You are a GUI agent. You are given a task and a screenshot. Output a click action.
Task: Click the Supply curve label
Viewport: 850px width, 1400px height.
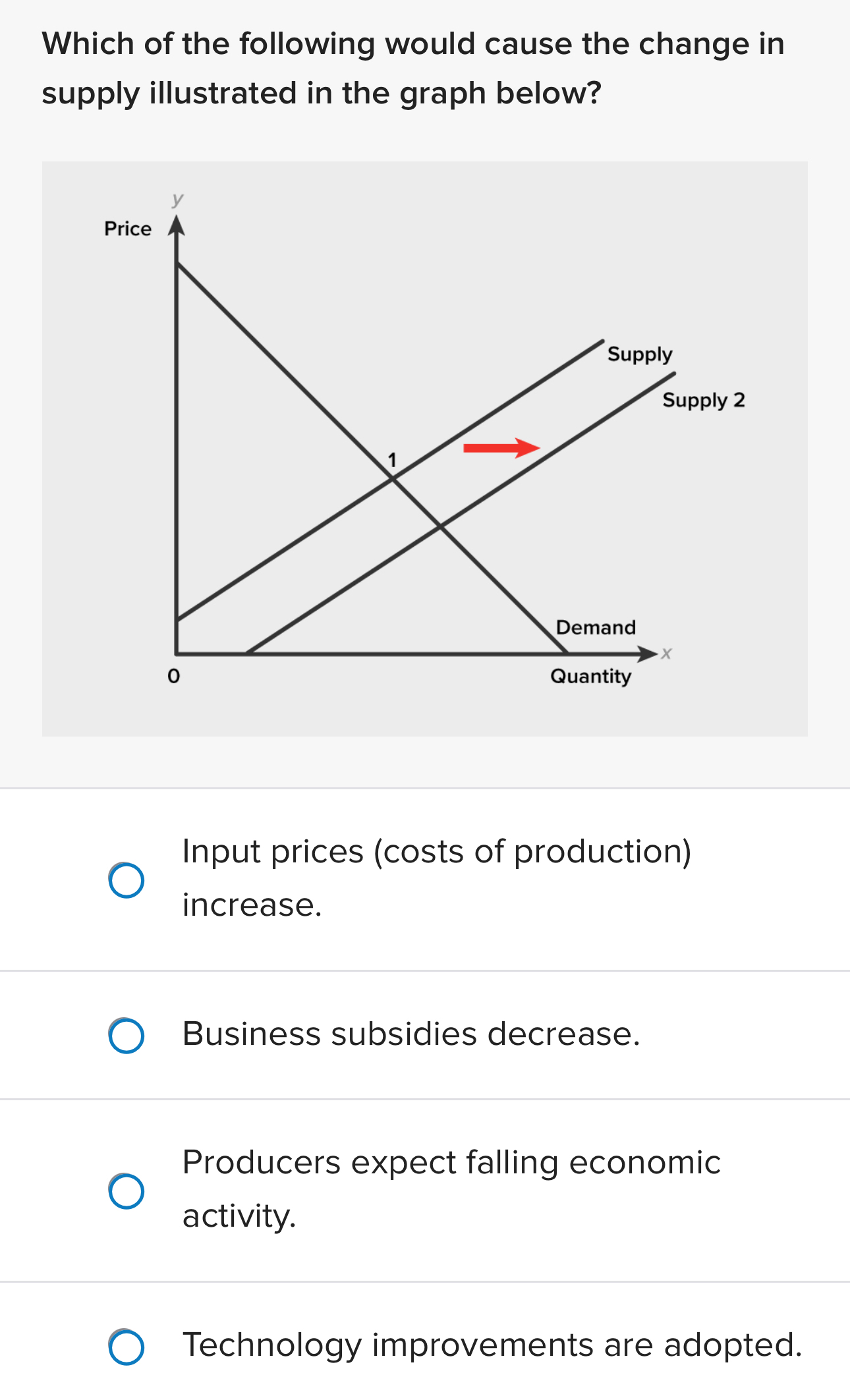pyautogui.click(x=638, y=354)
